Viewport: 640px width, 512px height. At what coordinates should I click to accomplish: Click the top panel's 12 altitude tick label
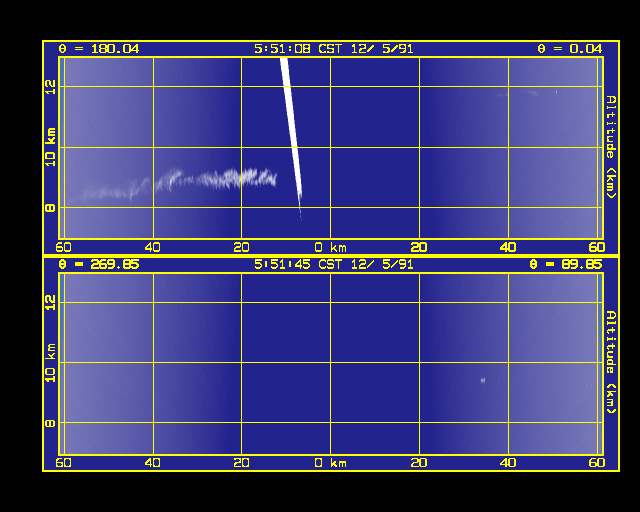(50, 87)
